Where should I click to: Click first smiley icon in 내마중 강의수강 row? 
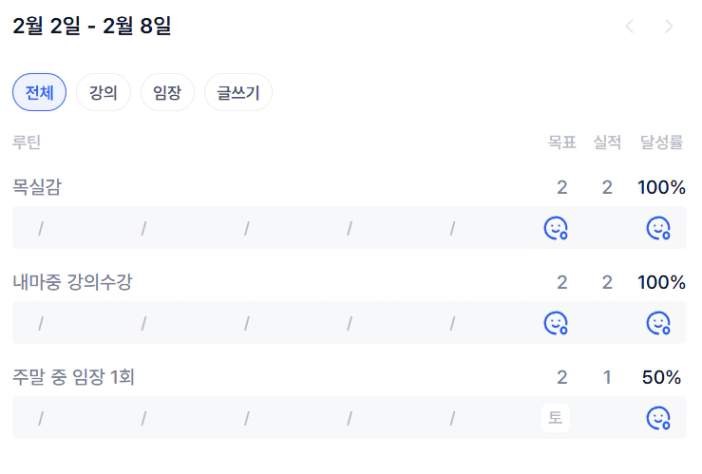(x=555, y=323)
